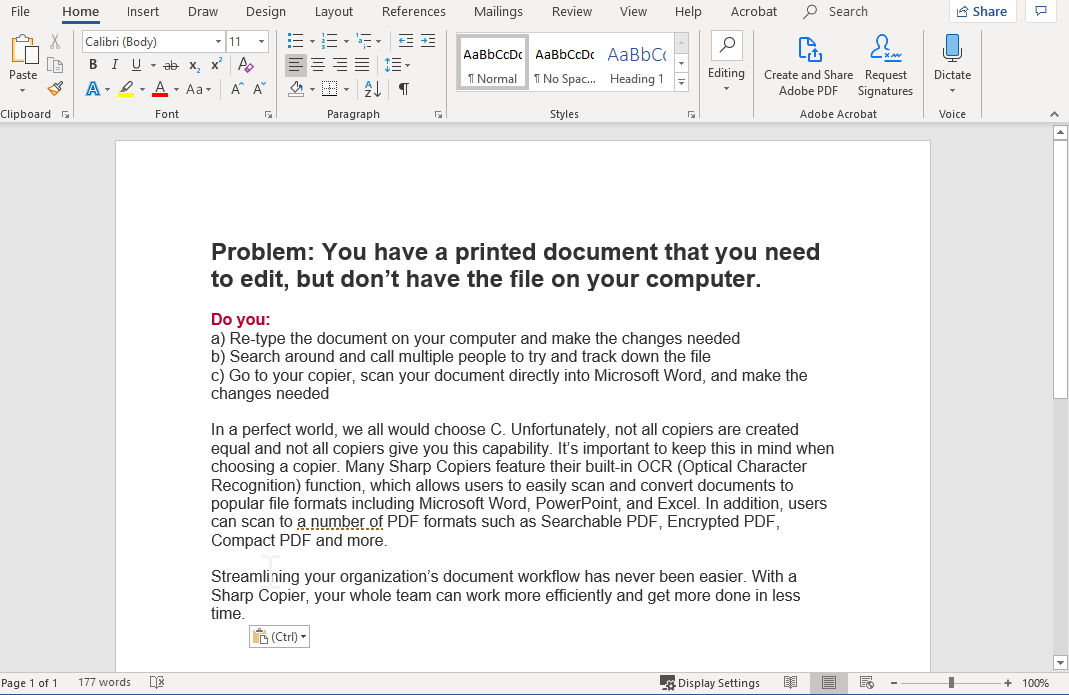Click the Share button
The image size is (1069, 695).
point(982,12)
